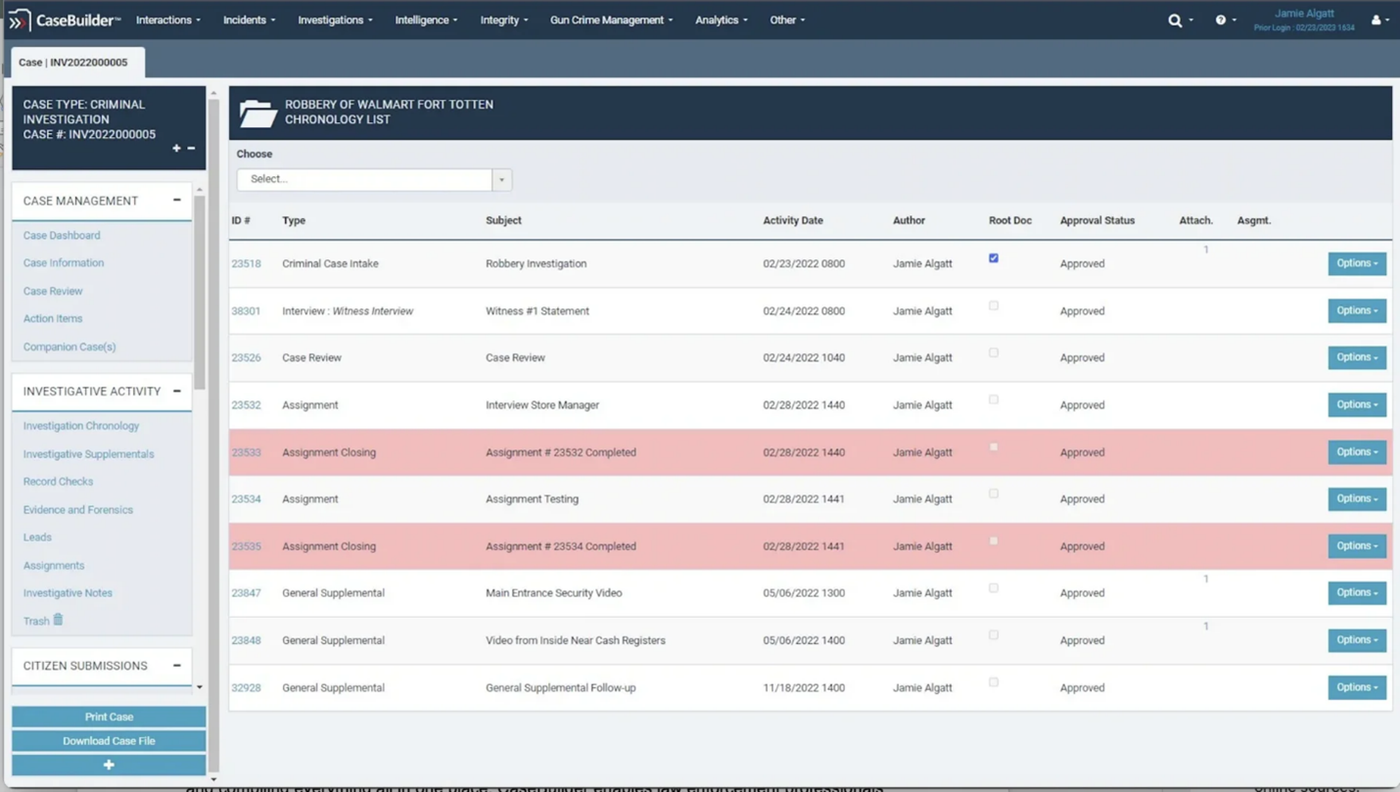The height and width of the screenshot is (792, 1400).
Task: Open the Other menu
Action: coord(787,20)
